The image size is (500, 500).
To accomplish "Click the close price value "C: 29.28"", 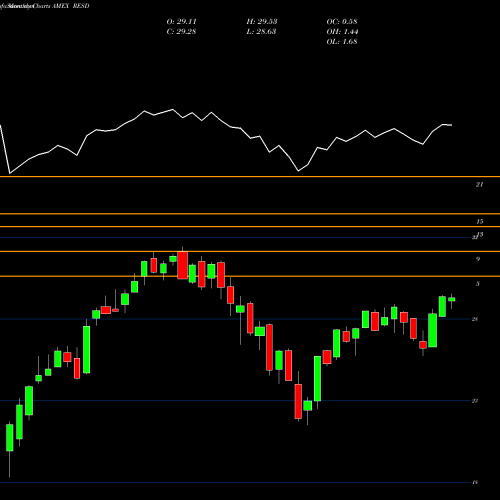I will coord(181,32).
